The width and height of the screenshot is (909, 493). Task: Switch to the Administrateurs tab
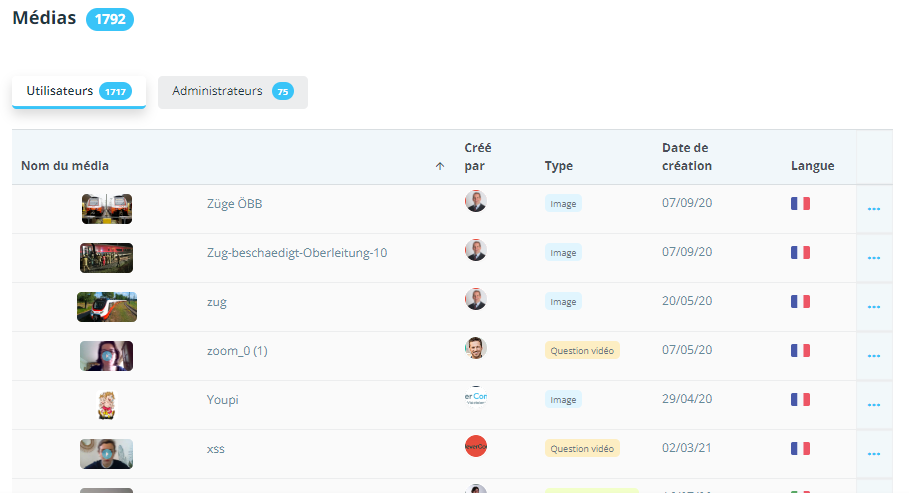(x=232, y=91)
